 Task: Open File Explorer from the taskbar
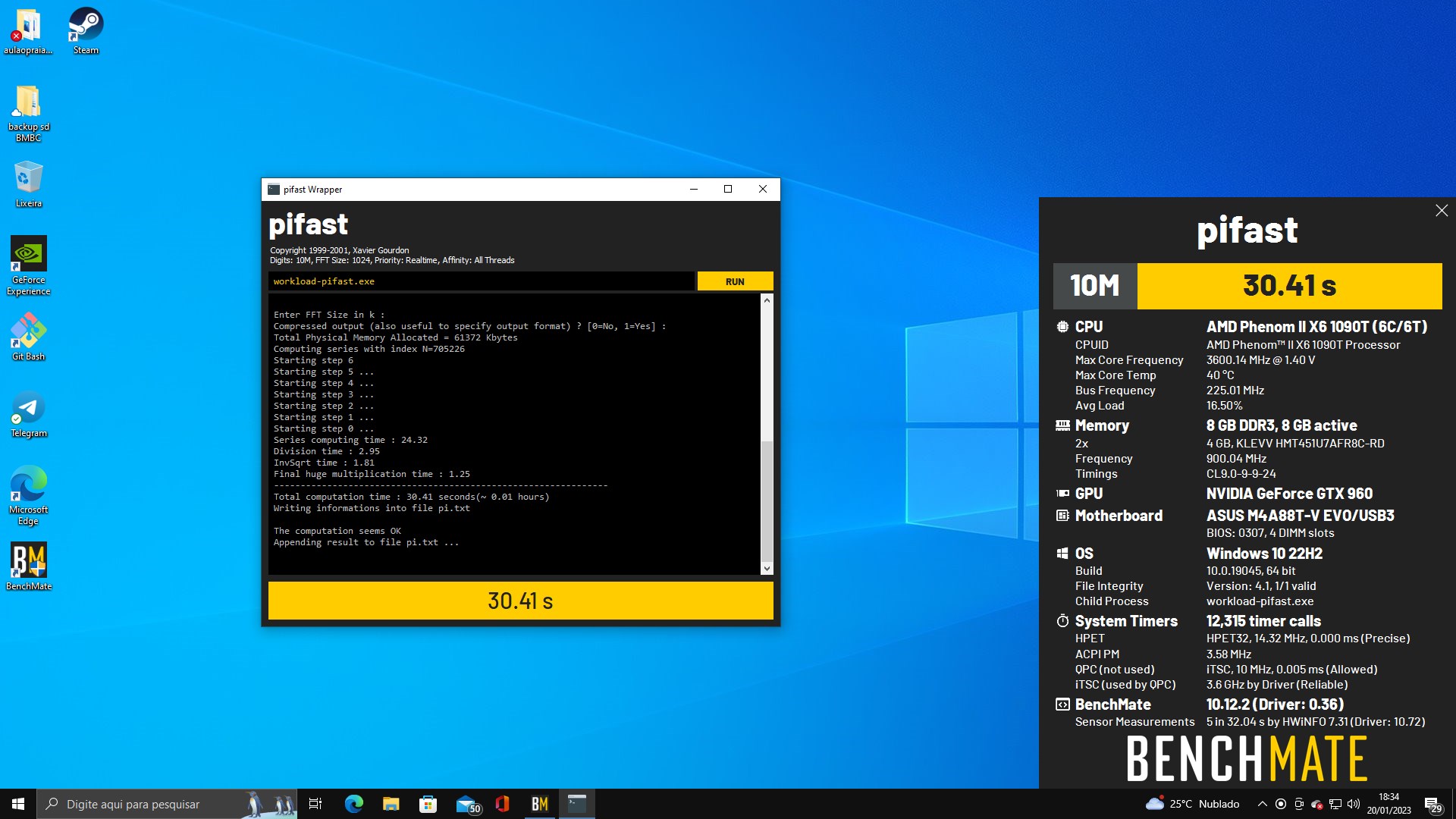coord(391,804)
